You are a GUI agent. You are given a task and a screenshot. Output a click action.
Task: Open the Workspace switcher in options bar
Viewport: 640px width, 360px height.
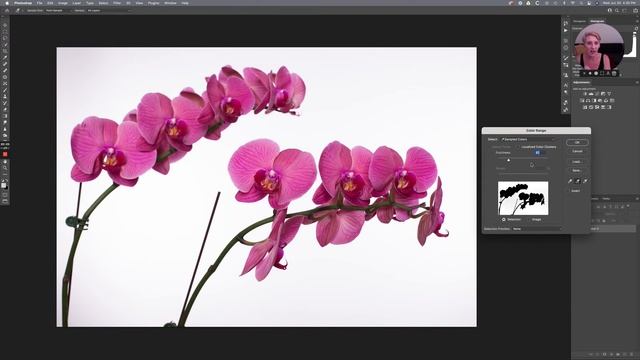pyautogui.click(x=625, y=11)
